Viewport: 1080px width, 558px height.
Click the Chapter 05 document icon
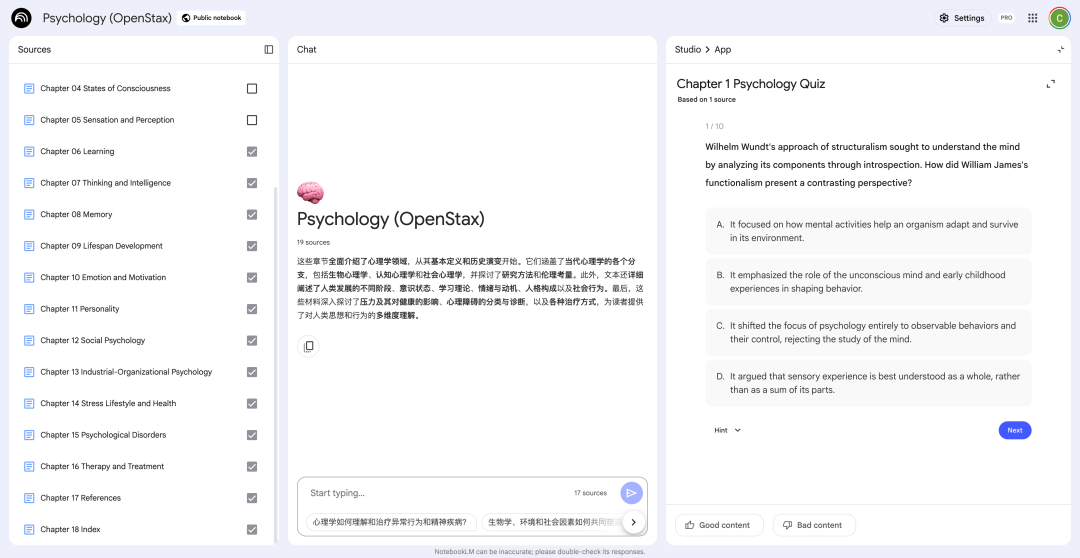[x=29, y=120]
